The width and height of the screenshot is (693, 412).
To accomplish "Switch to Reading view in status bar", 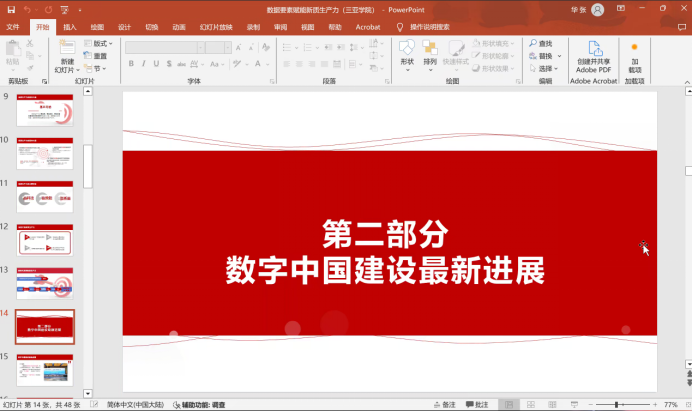I will (551, 405).
